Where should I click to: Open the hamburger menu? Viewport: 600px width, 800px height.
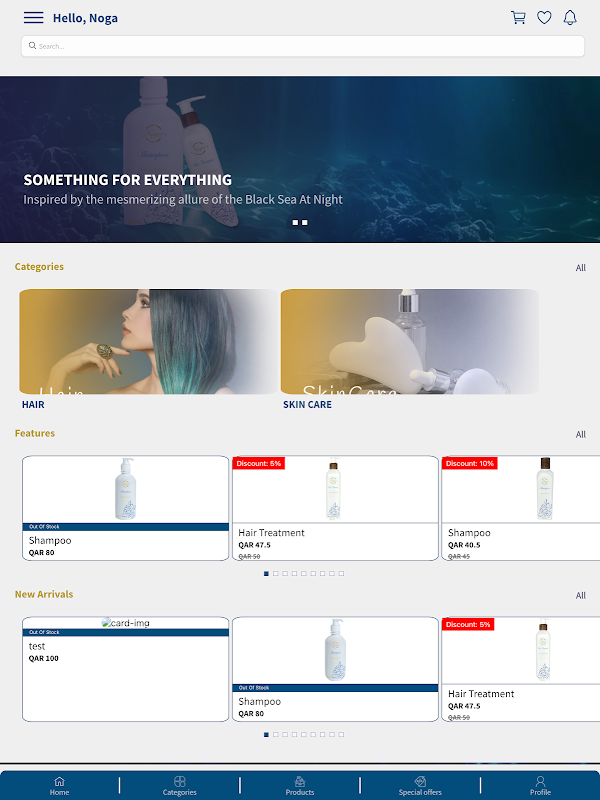pos(34,18)
